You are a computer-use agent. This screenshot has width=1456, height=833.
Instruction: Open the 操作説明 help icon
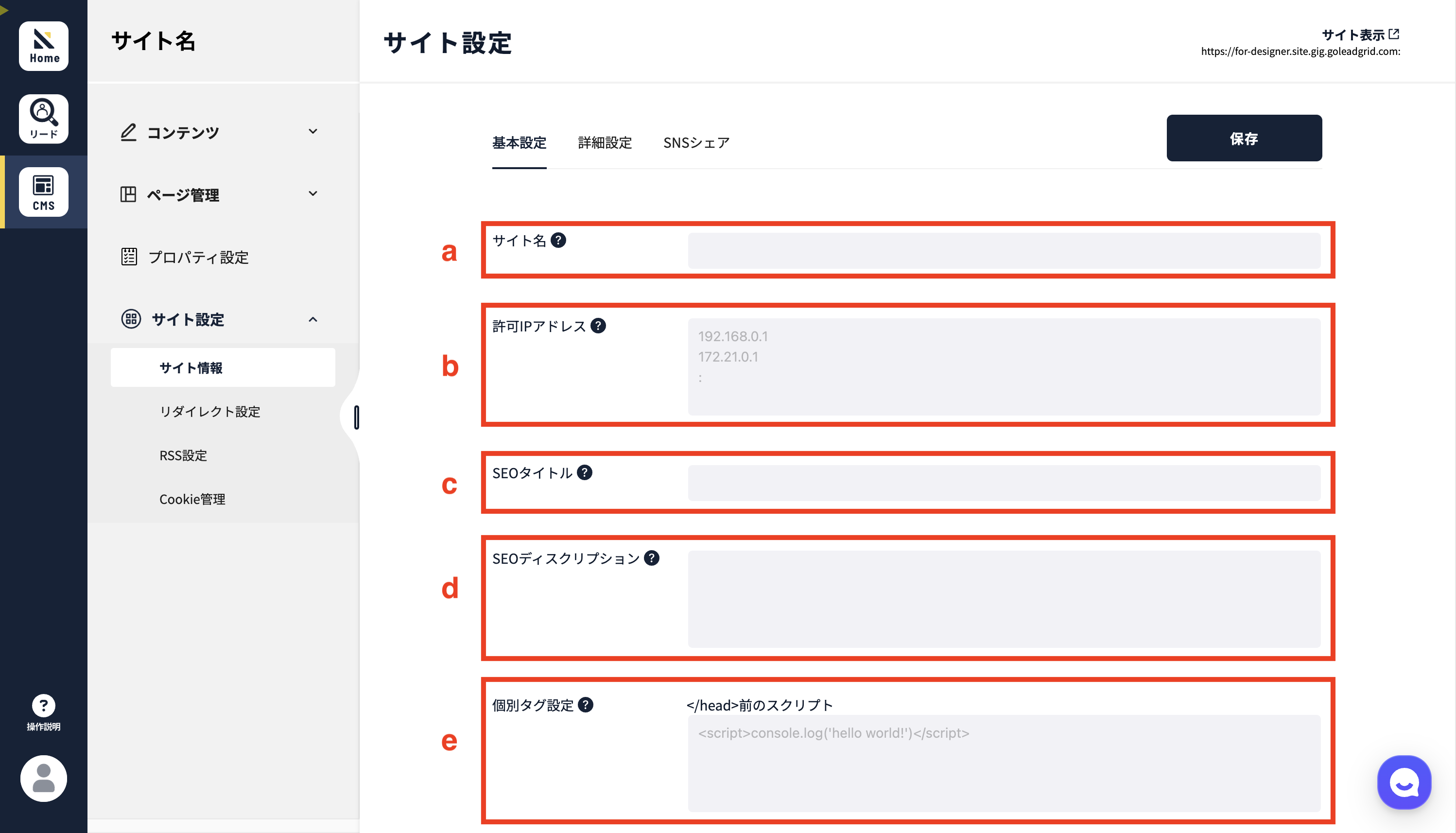coord(43,712)
